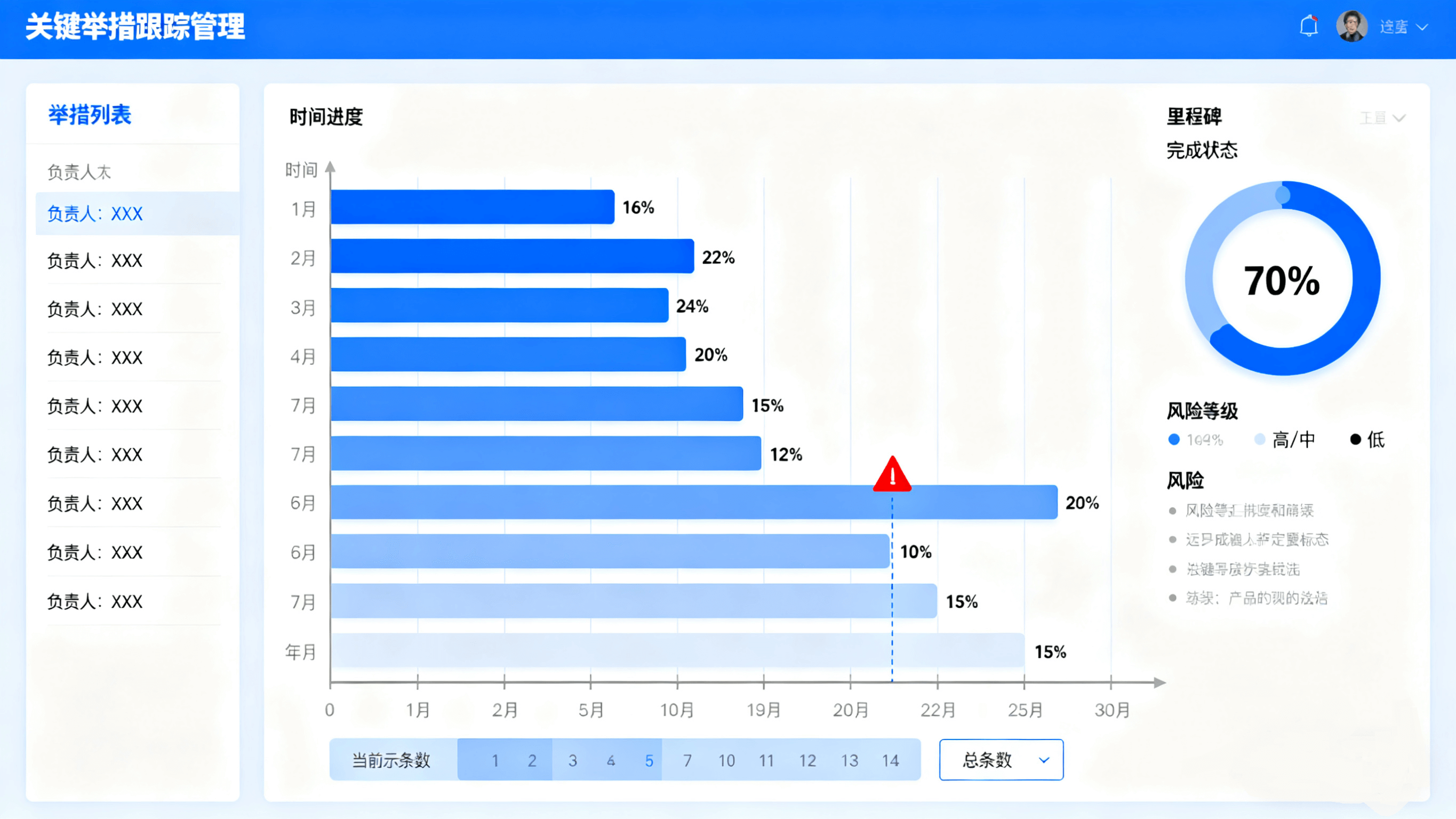Click the light blue 高/中 legend dot
This screenshot has height=819, width=1456.
(1259, 440)
